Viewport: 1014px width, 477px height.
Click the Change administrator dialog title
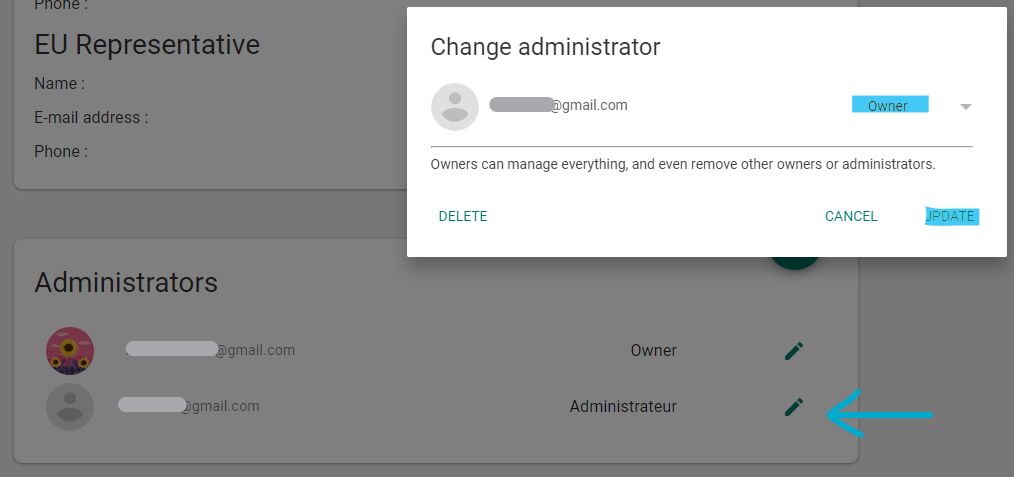545,47
